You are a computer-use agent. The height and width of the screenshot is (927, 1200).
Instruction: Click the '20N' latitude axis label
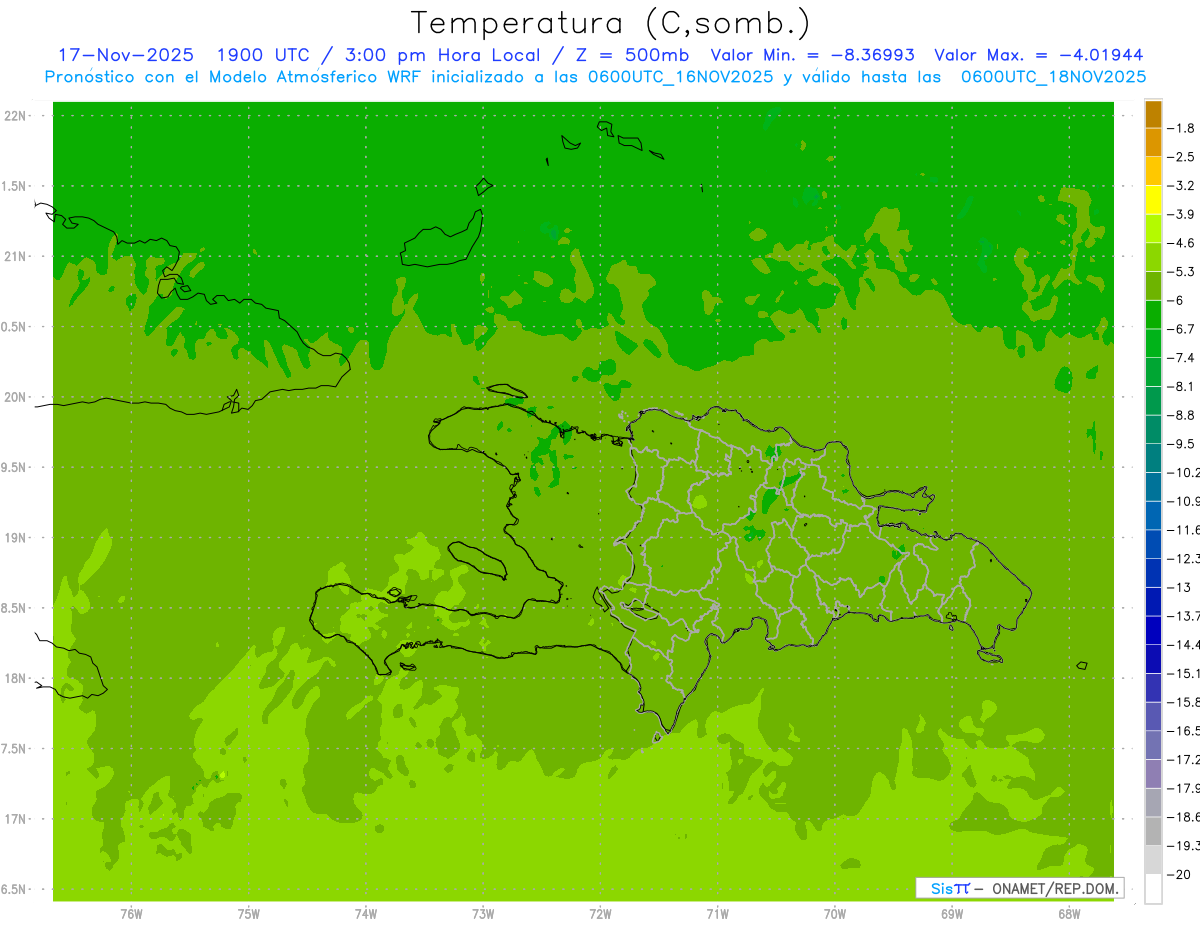17,397
